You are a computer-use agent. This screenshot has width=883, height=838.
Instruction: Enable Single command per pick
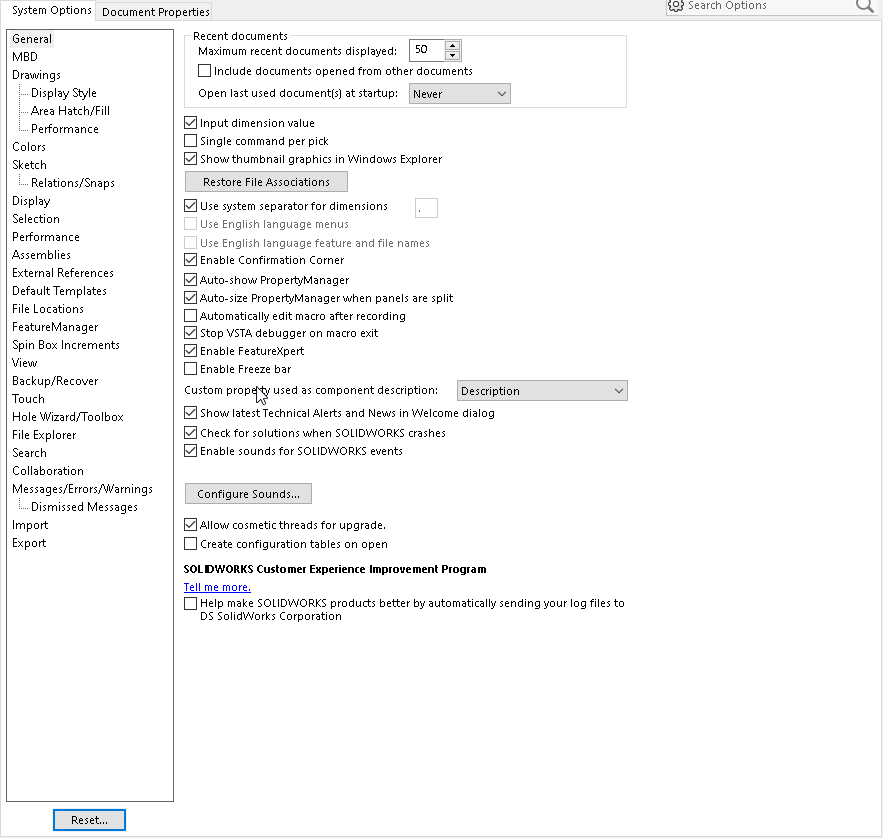190,141
